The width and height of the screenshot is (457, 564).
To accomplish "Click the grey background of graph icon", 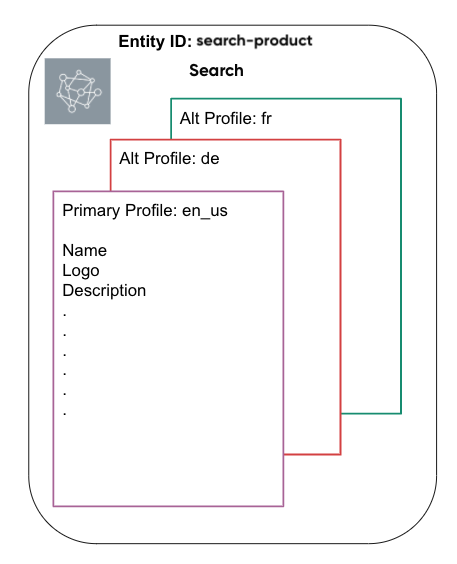I will pyautogui.click(x=52, y=117).
